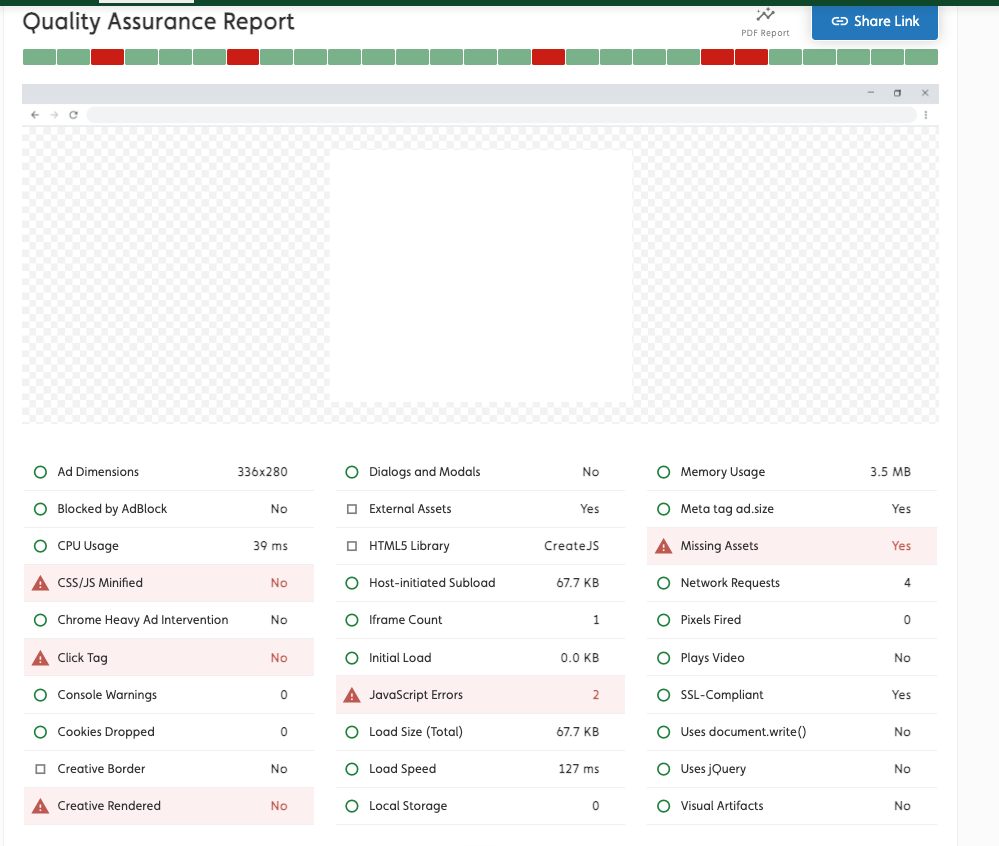Click the Share Link button
Screen dimensions: 999x846
pos(874,22)
